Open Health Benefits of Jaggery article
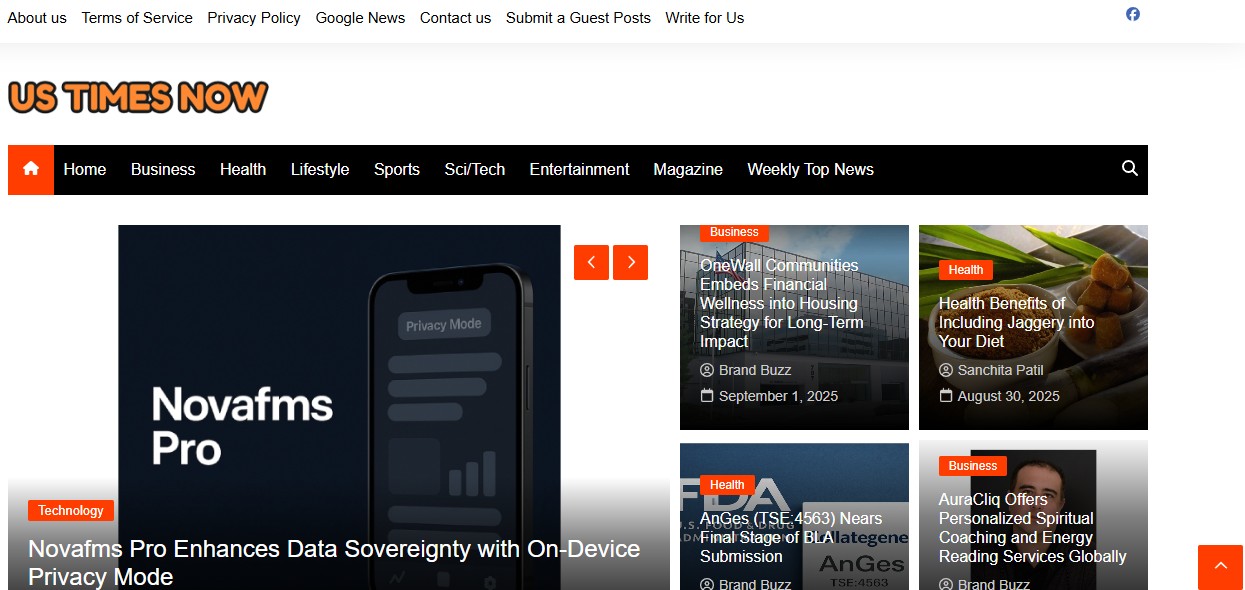This screenshot has width=1245, height=590. pos(1016,322)
